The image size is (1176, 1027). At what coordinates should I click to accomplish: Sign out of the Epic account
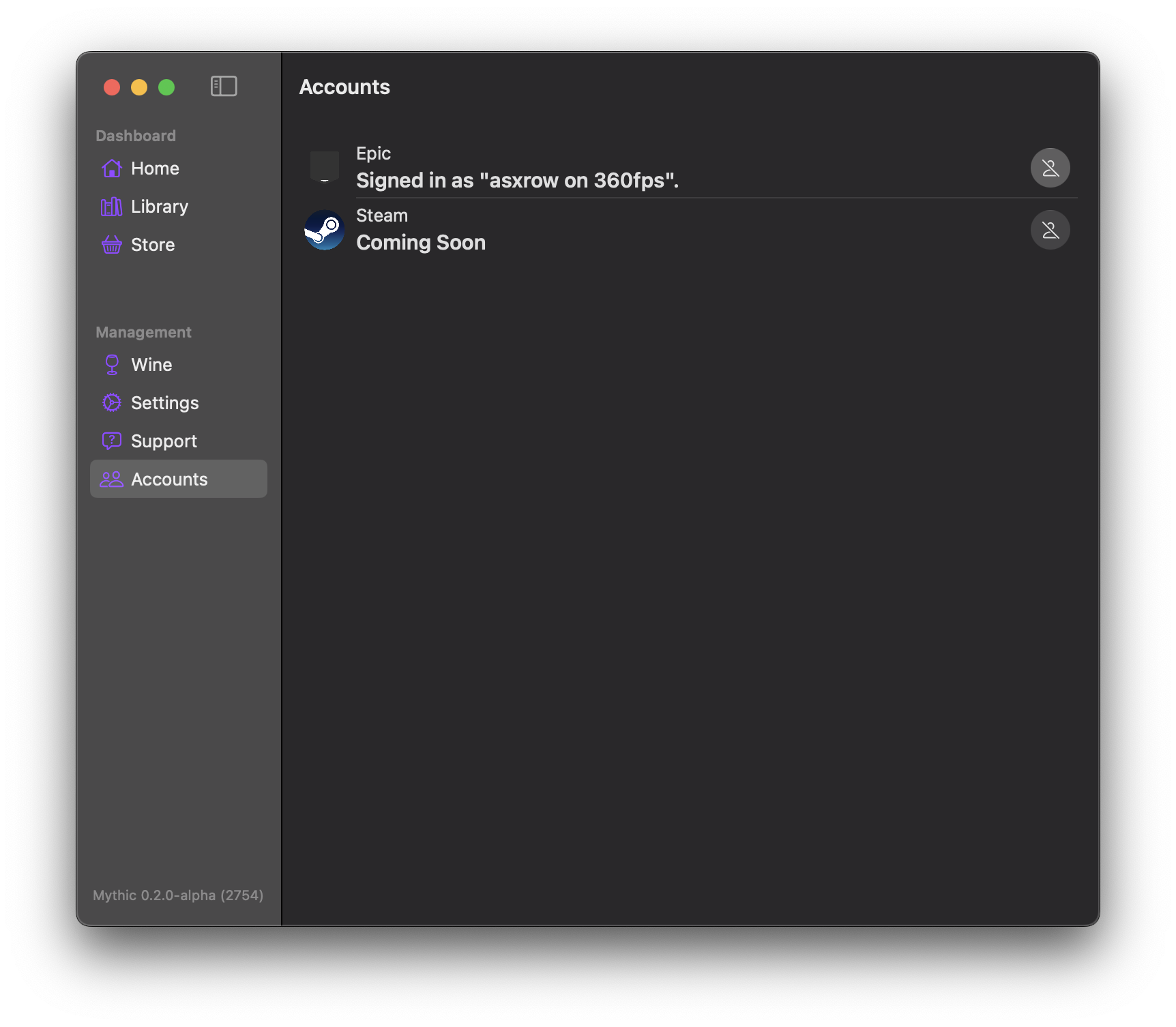click(1050, 168)
